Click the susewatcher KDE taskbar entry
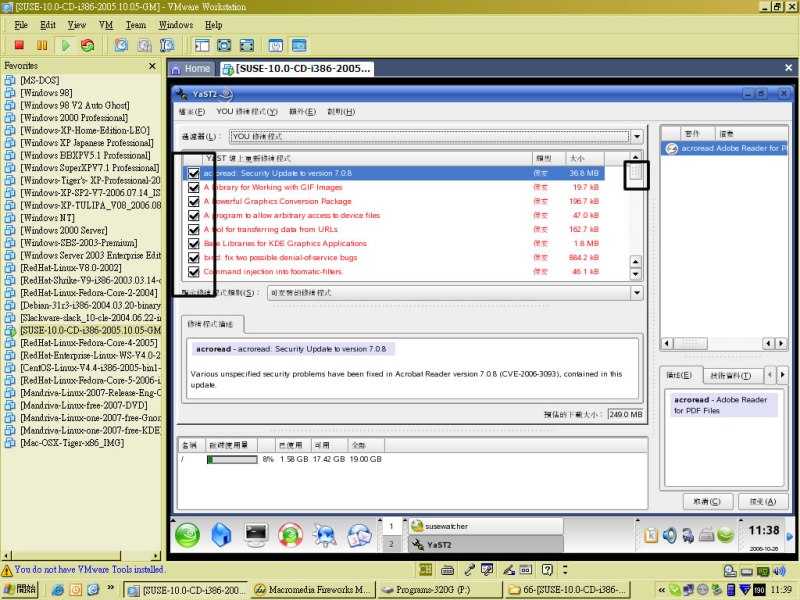 (x=486, y=526)
